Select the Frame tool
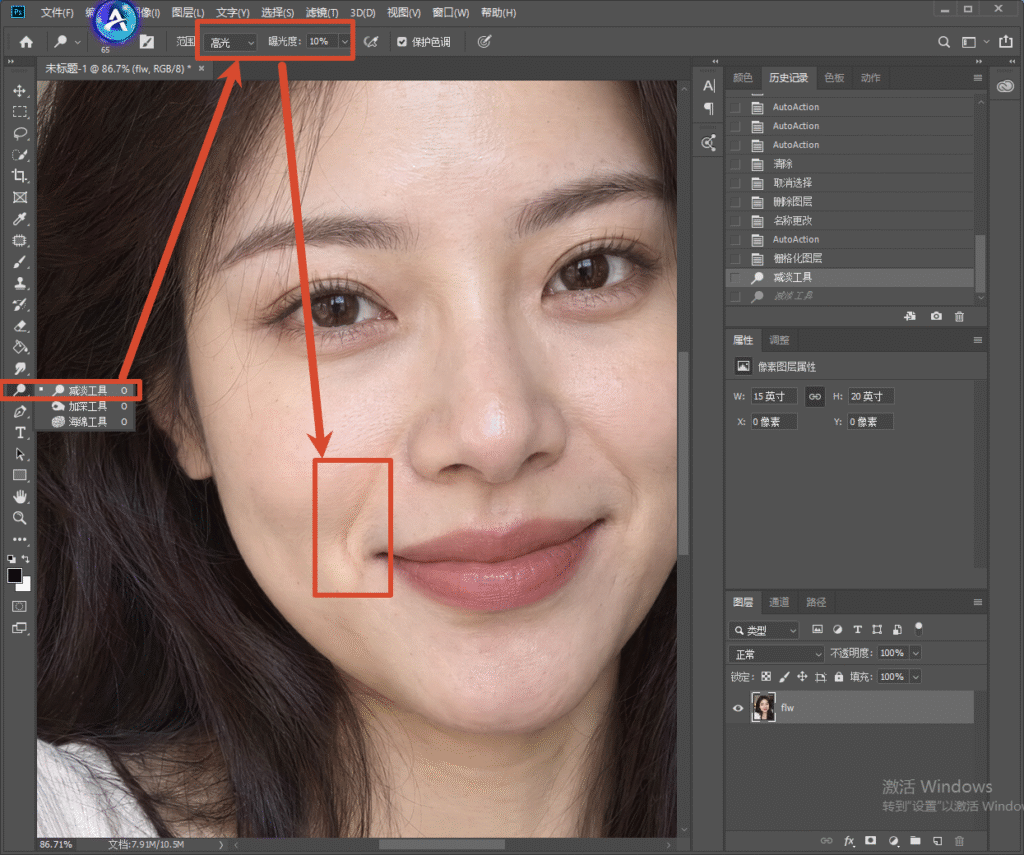The height and width of the screenshot is (855, 1024). (x=20, y=197)
